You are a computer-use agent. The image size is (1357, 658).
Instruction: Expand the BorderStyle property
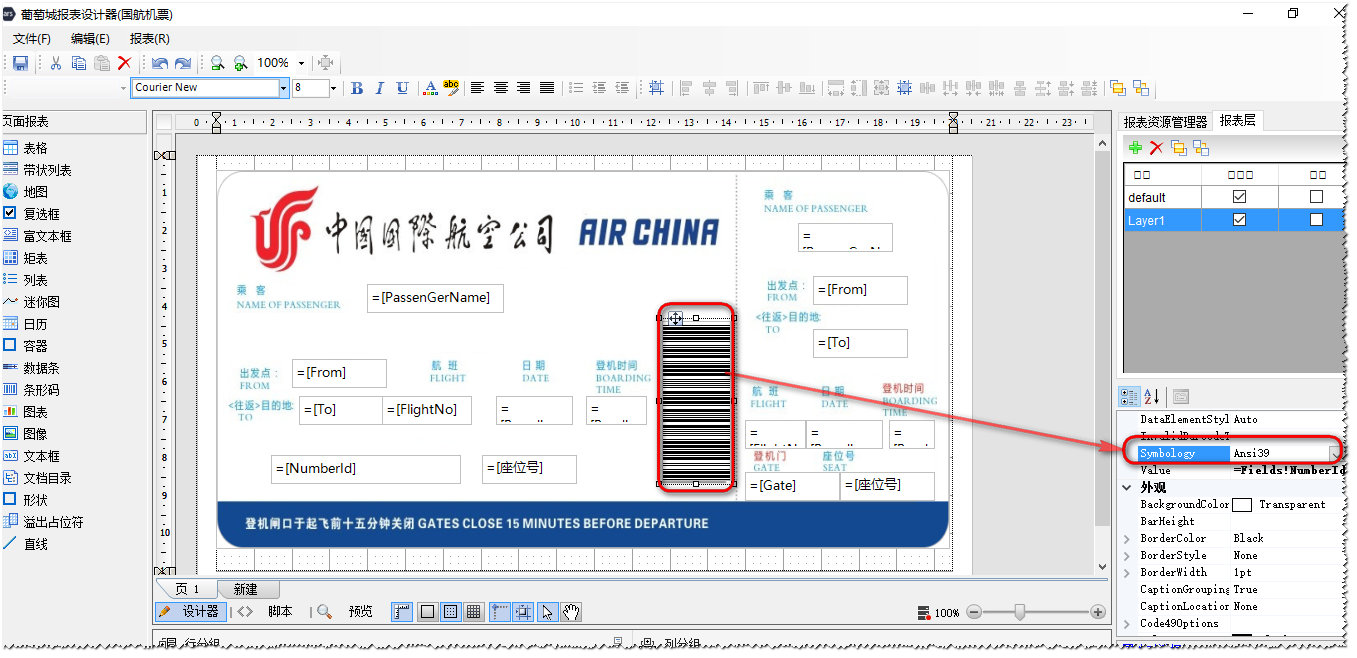tap(1128, 555)
